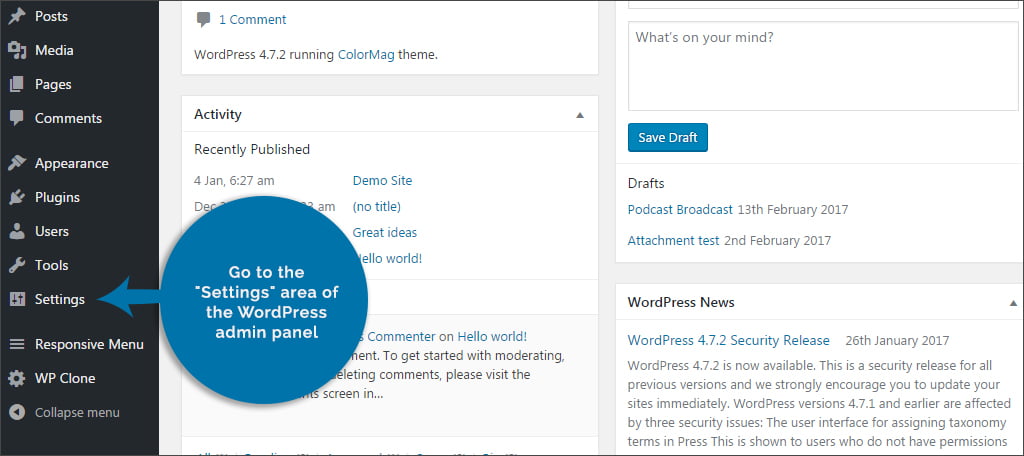The image size is (1024, 456).
Task: Click Collapse menu text
Action: 77,412
